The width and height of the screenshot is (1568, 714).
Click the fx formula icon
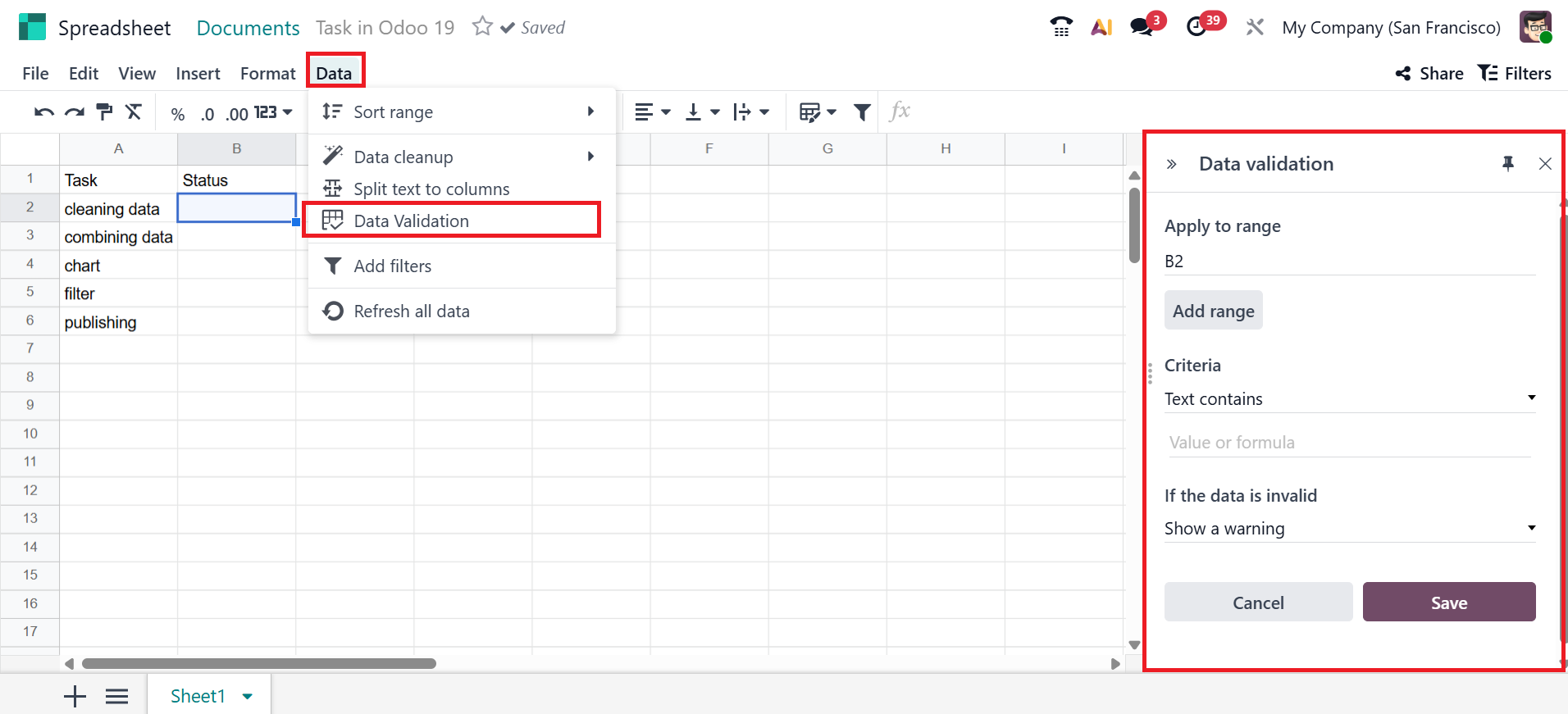tap(900, 111)
